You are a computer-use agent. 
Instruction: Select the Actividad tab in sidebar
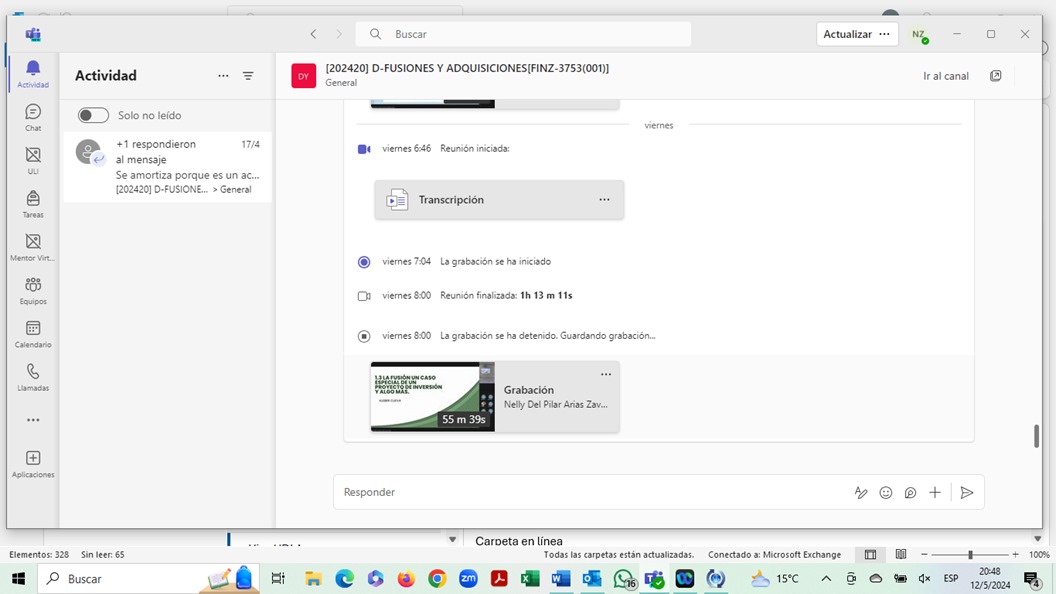[33, 73]
